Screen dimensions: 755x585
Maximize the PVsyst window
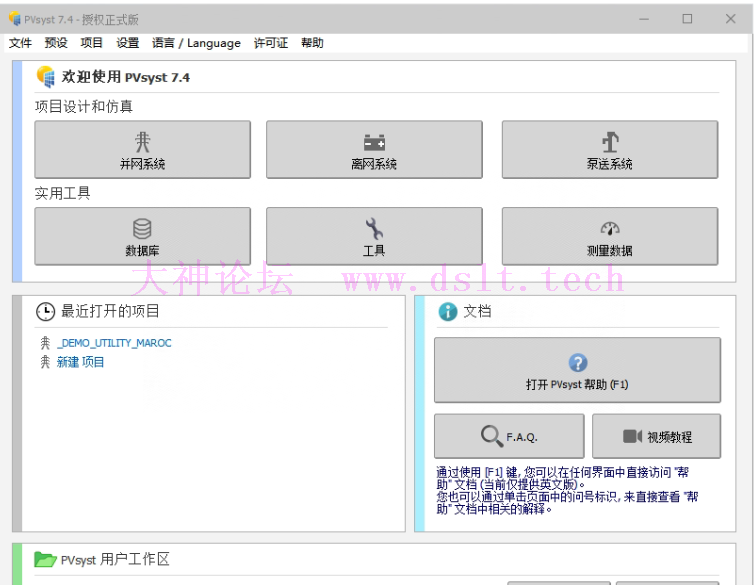tap(688, 19)
